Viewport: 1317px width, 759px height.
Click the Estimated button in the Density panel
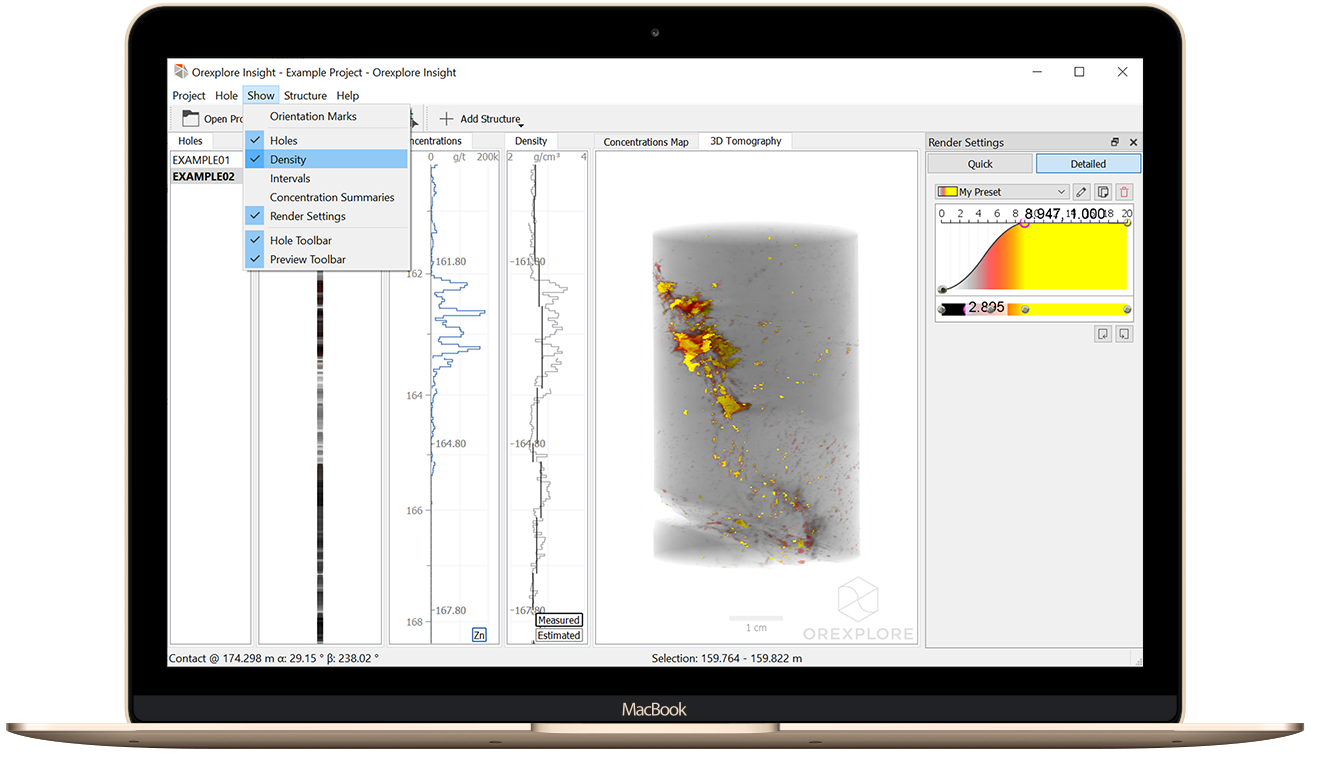559,634
